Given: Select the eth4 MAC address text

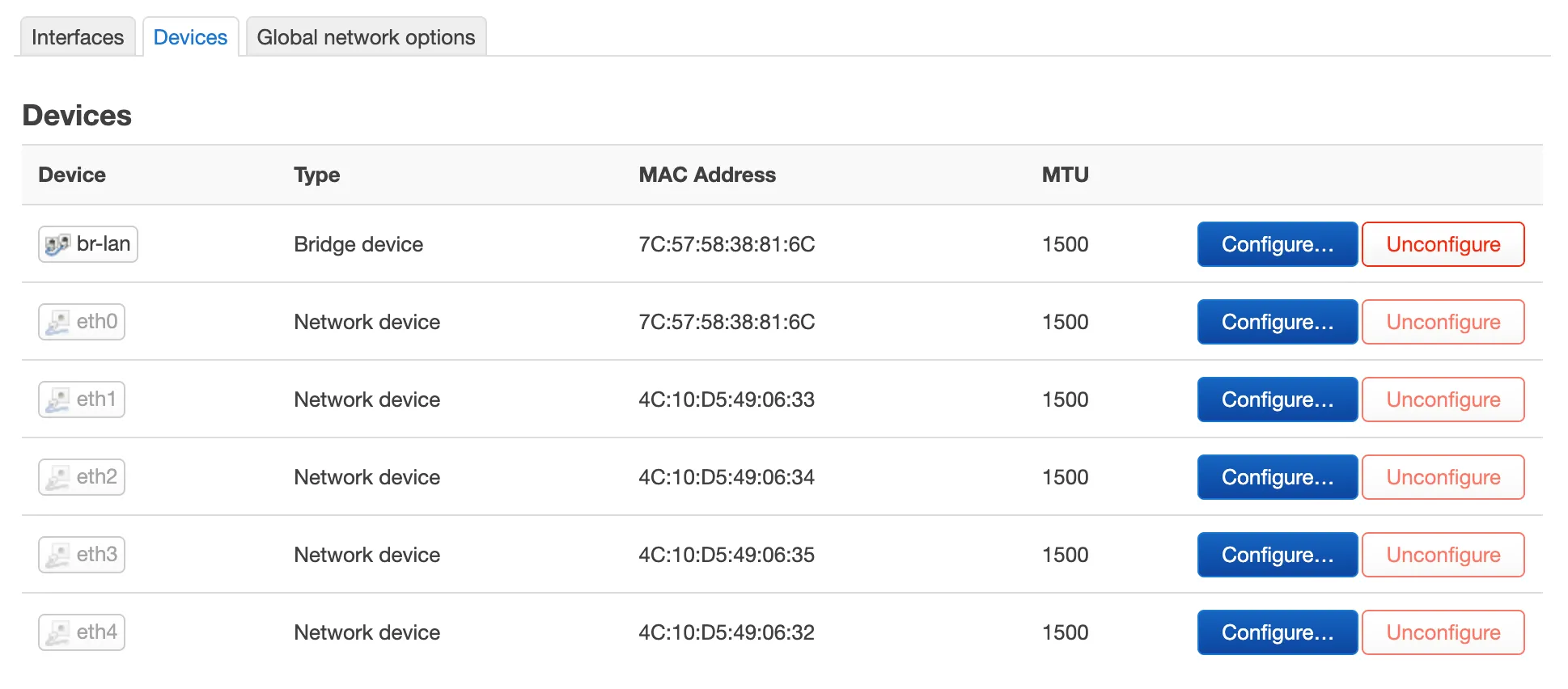Looking at the screenshot, I should click(x=726, y=632).
